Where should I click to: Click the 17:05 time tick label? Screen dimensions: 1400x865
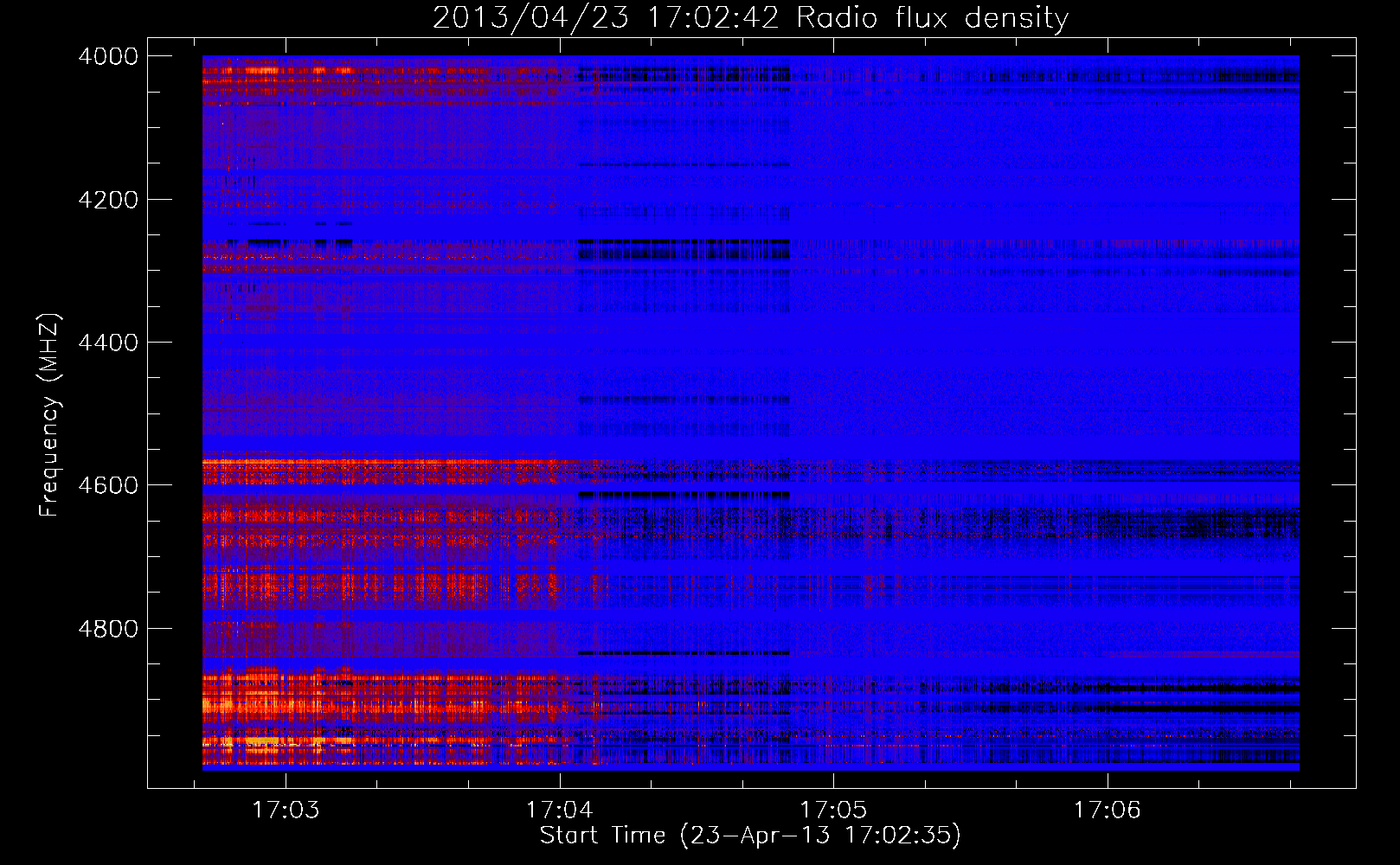coord(833,811)
